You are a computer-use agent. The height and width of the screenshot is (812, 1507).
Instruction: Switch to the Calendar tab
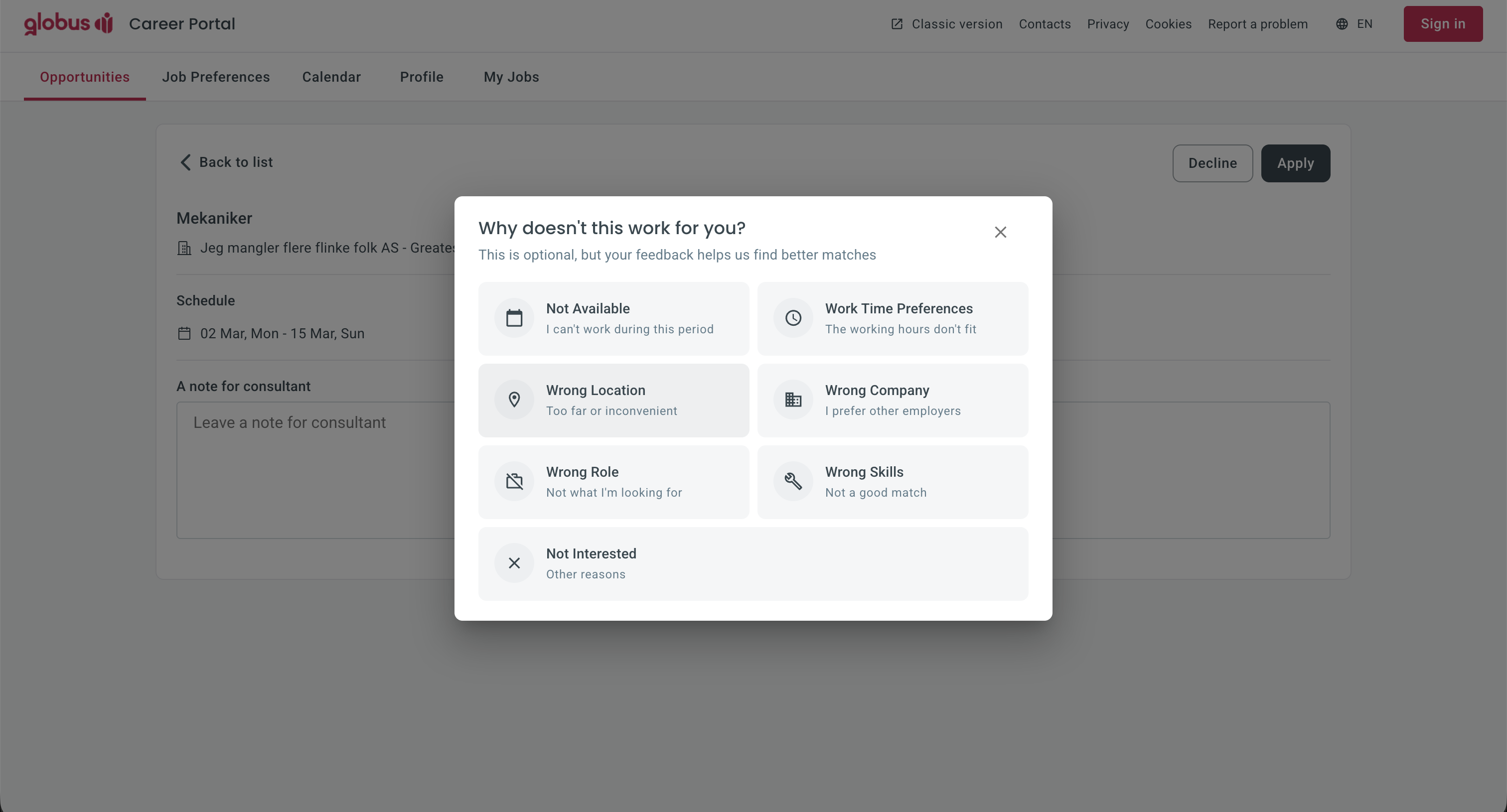pos(331,77)
